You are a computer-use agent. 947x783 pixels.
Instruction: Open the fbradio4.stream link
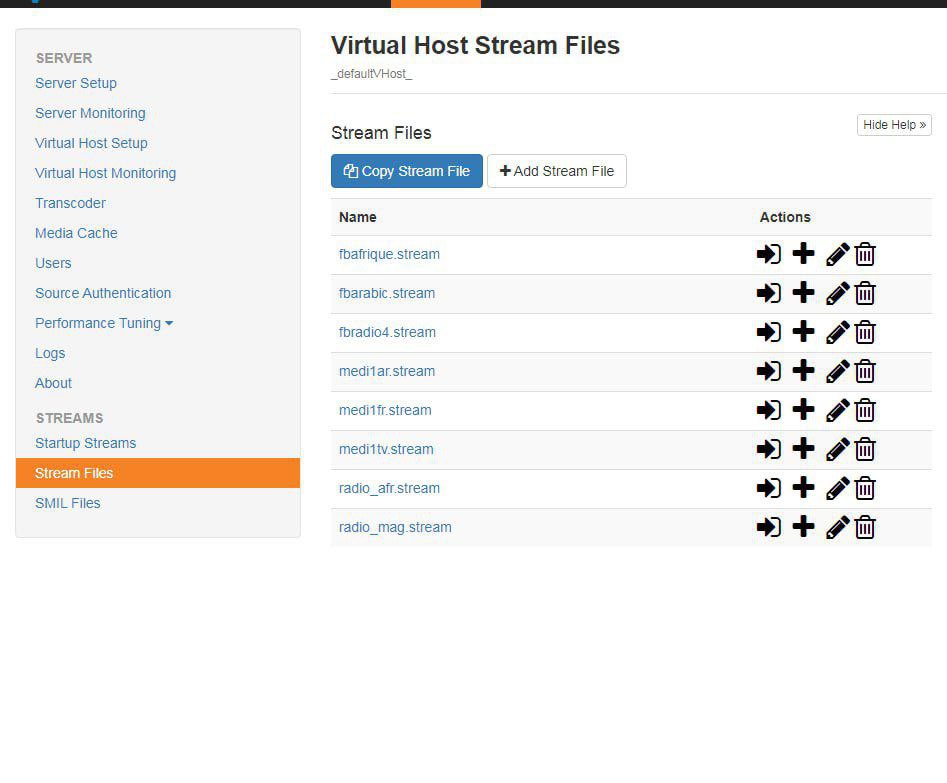pyautogui.click(x=387, y=332)
